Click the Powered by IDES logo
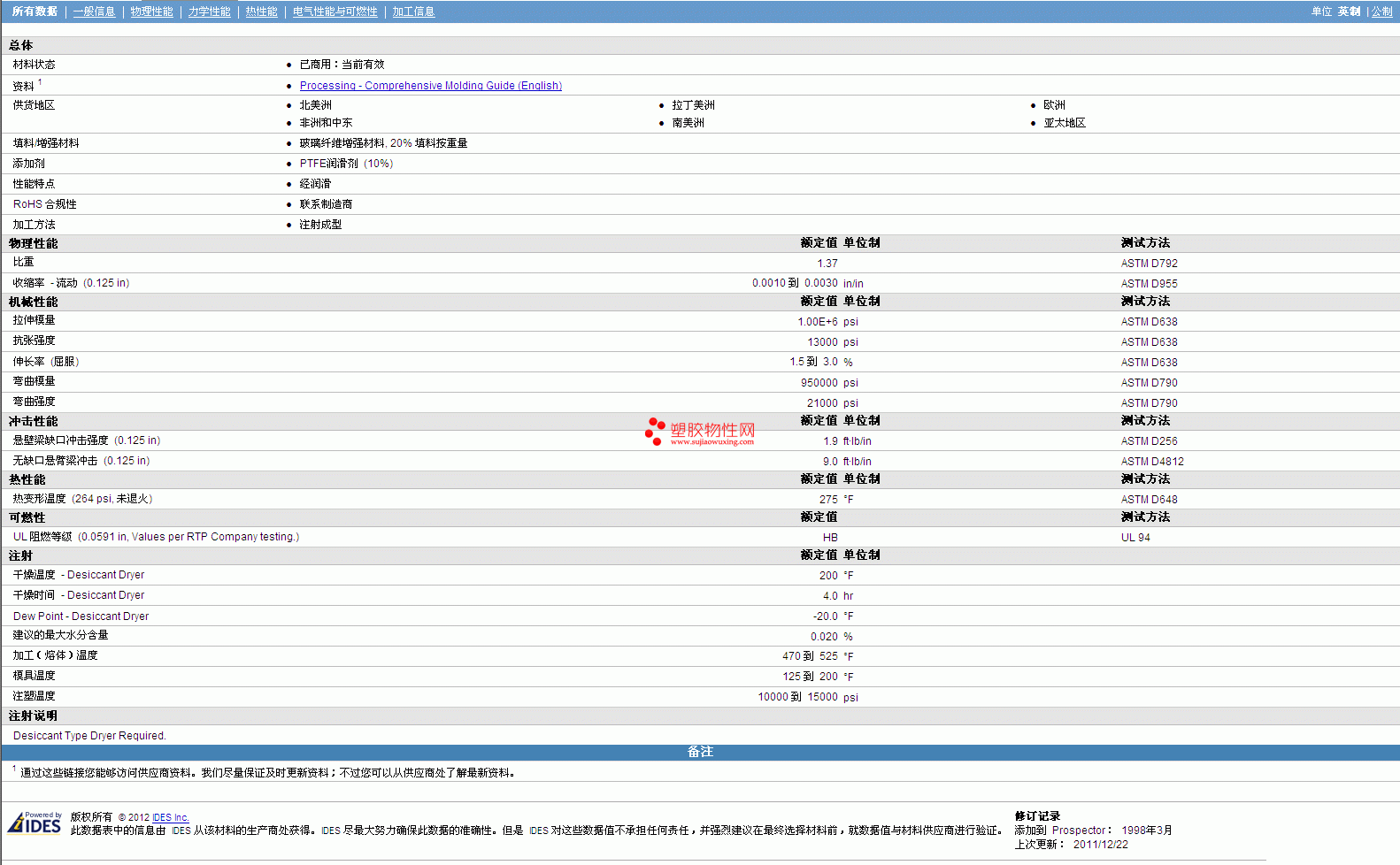Image resolution: width=1400 pixels, height=865 pixels. click(35, 823)
